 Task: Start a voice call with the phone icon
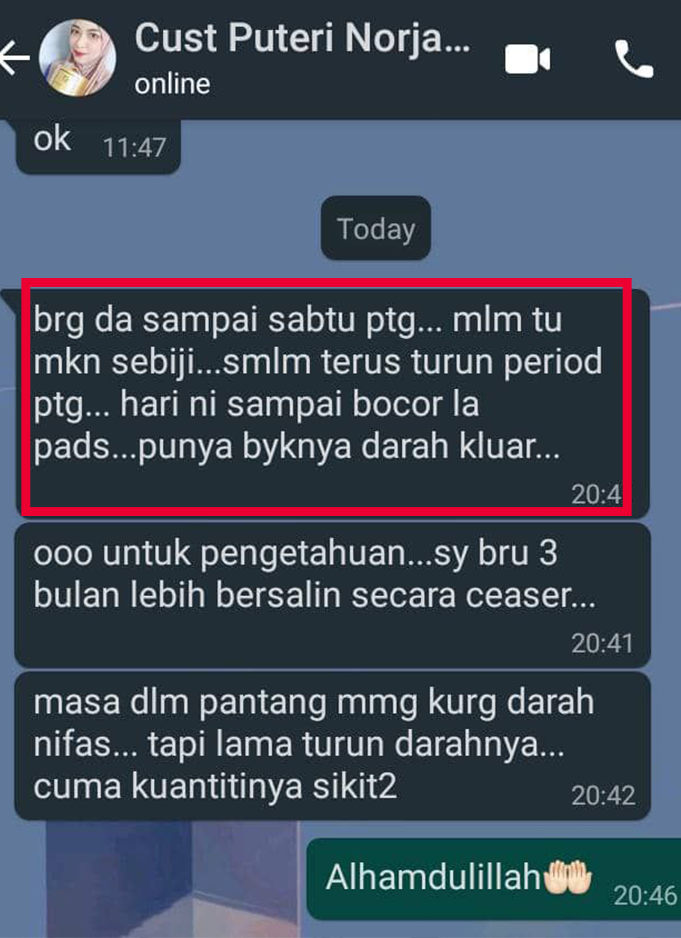click(x=634, y=59)
